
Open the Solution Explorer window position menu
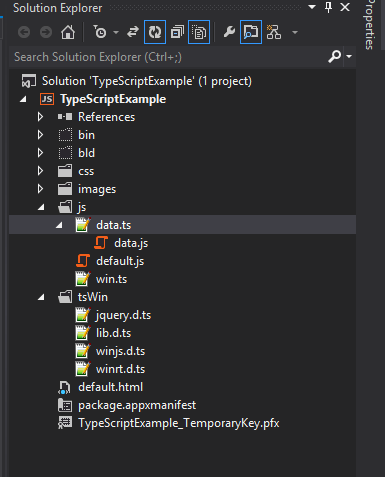point(312,7)
